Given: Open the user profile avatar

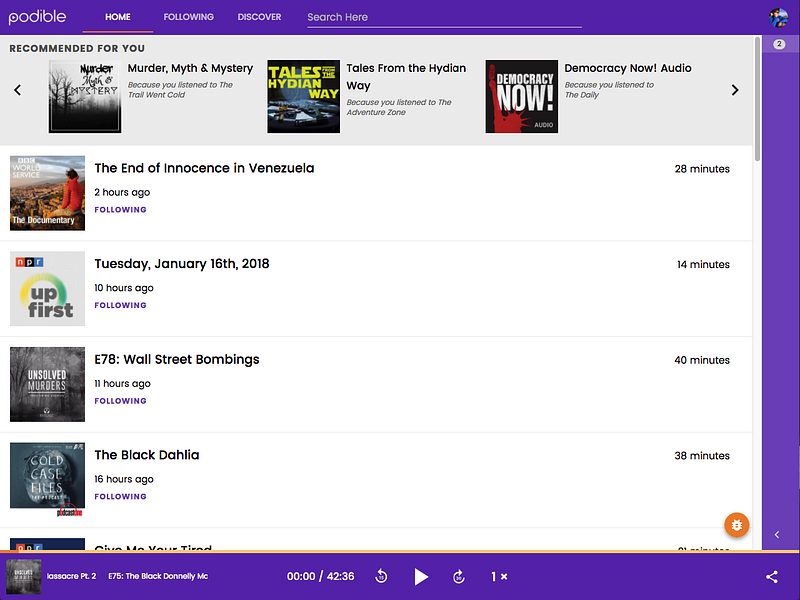Looking at the screenshot, I should pos(779,17).
